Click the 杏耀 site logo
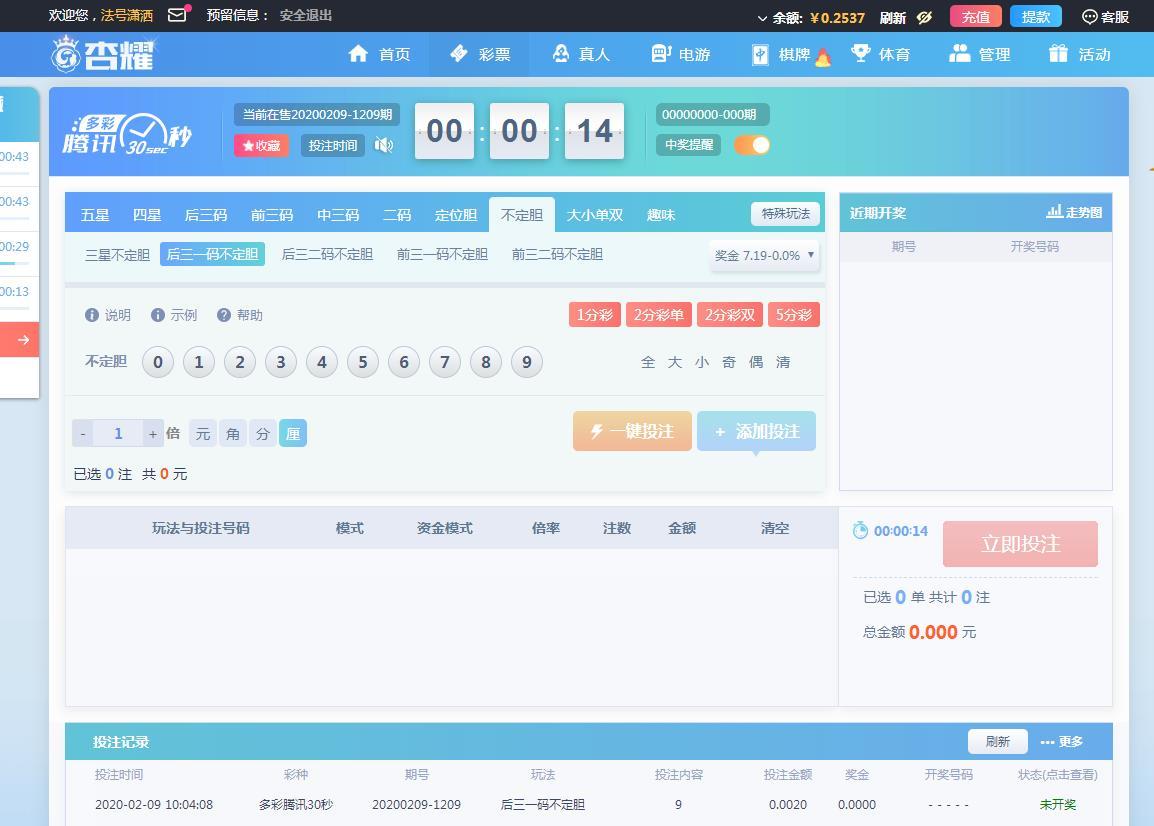Screen dimensions: 1154x826 [102, 54]
